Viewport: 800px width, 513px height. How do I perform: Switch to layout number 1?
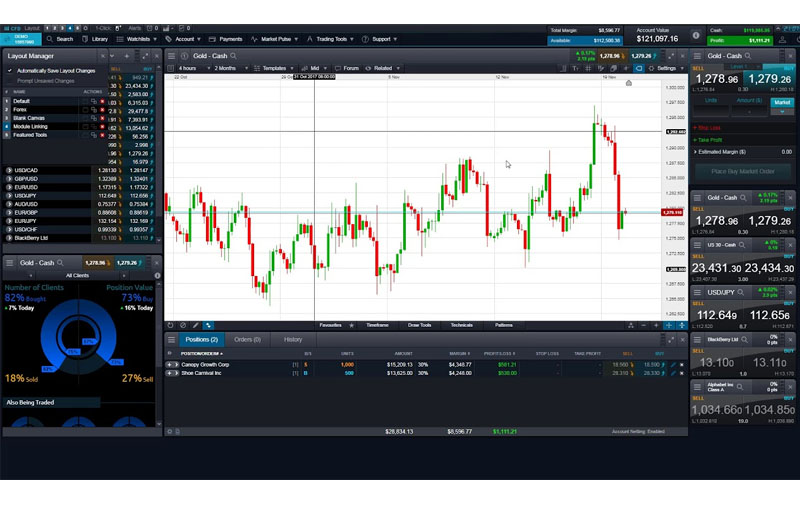47,29
